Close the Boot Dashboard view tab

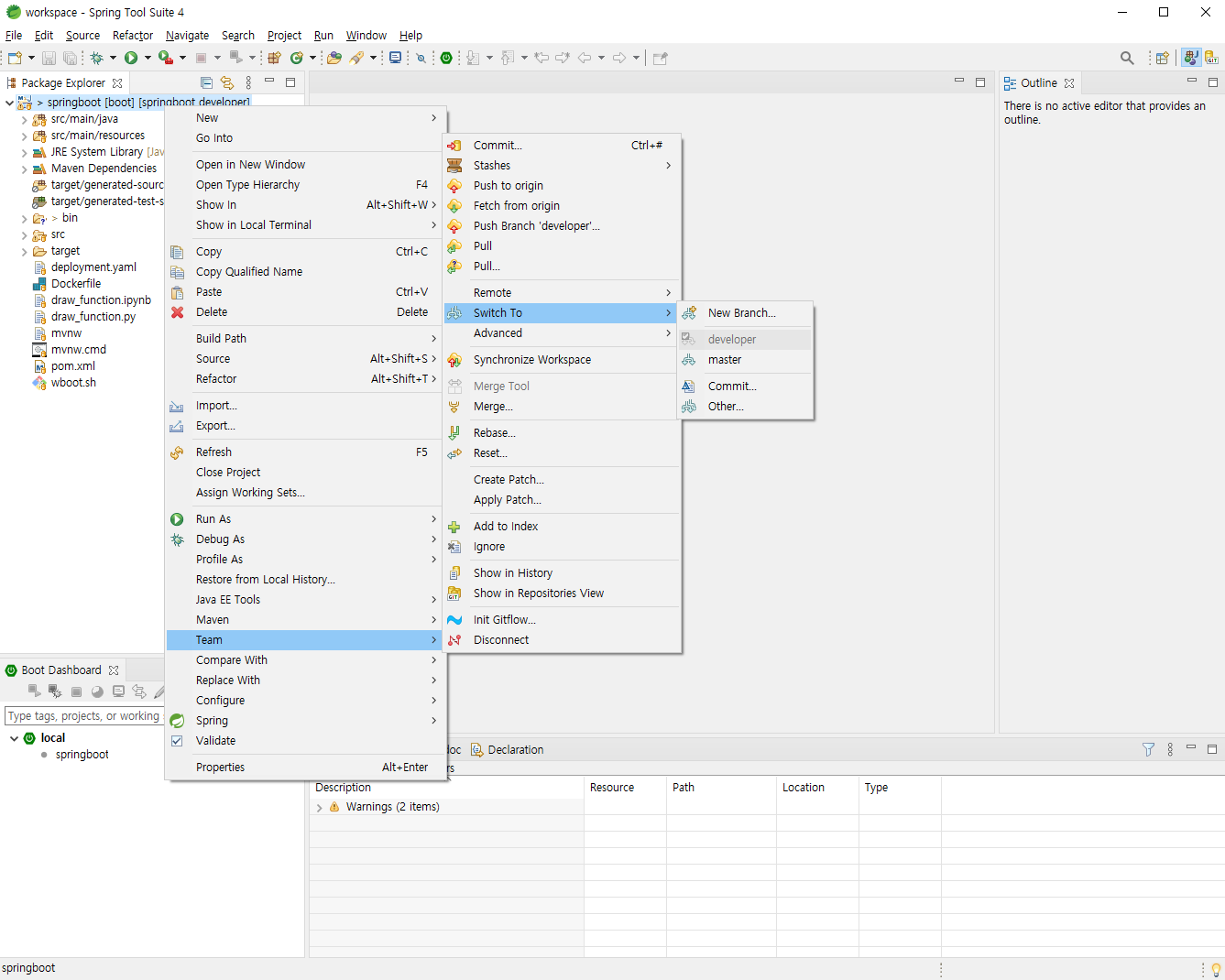(114, 670)
